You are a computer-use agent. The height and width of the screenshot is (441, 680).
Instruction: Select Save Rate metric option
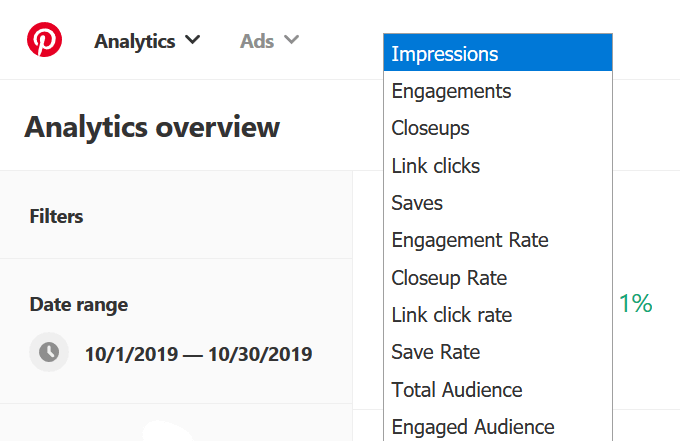click(497, 352)
